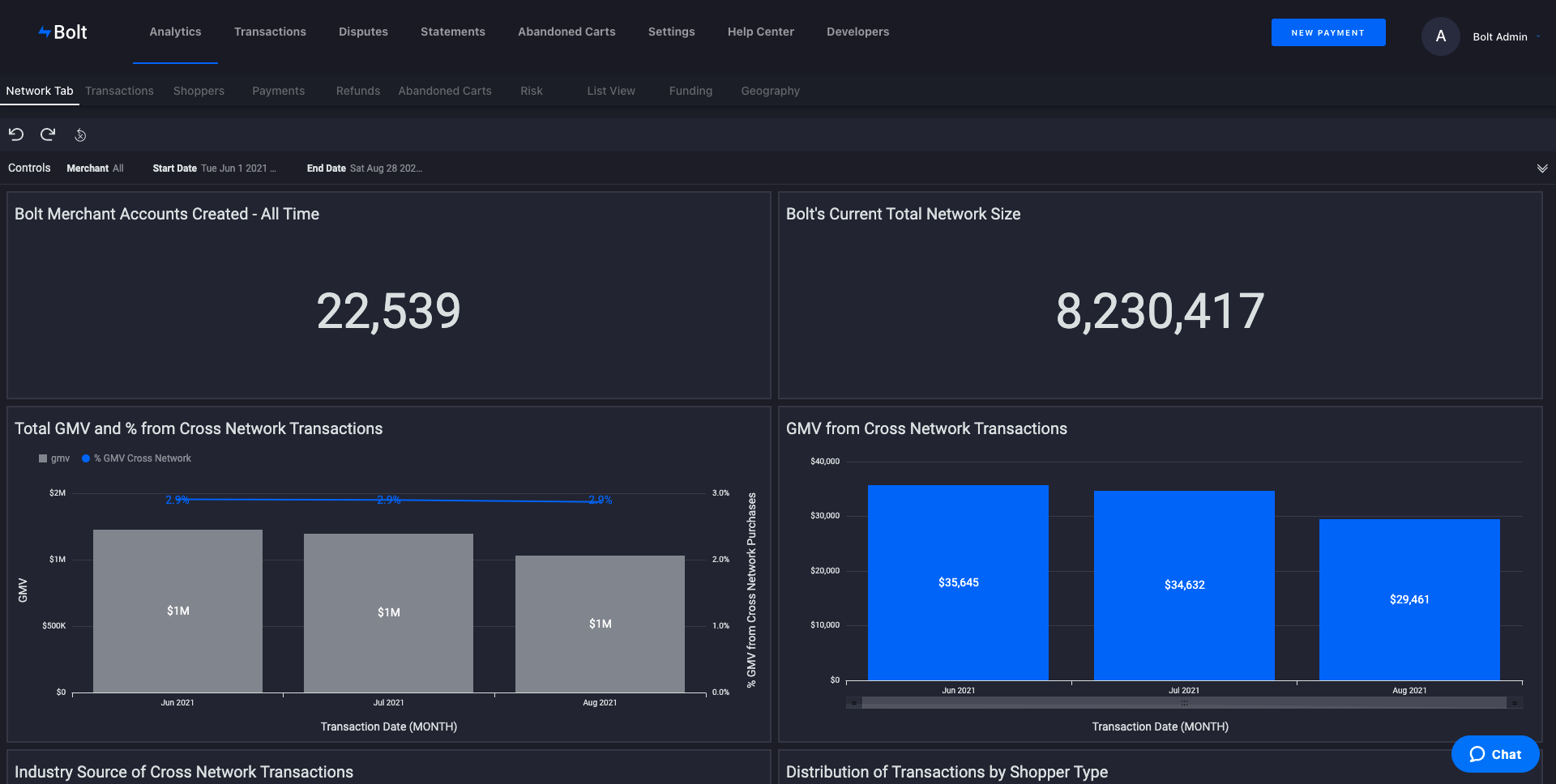The image size is (1556, 784).
Task: Select the Jun 2021 $35,645 bar
Action: click(958, 582)
